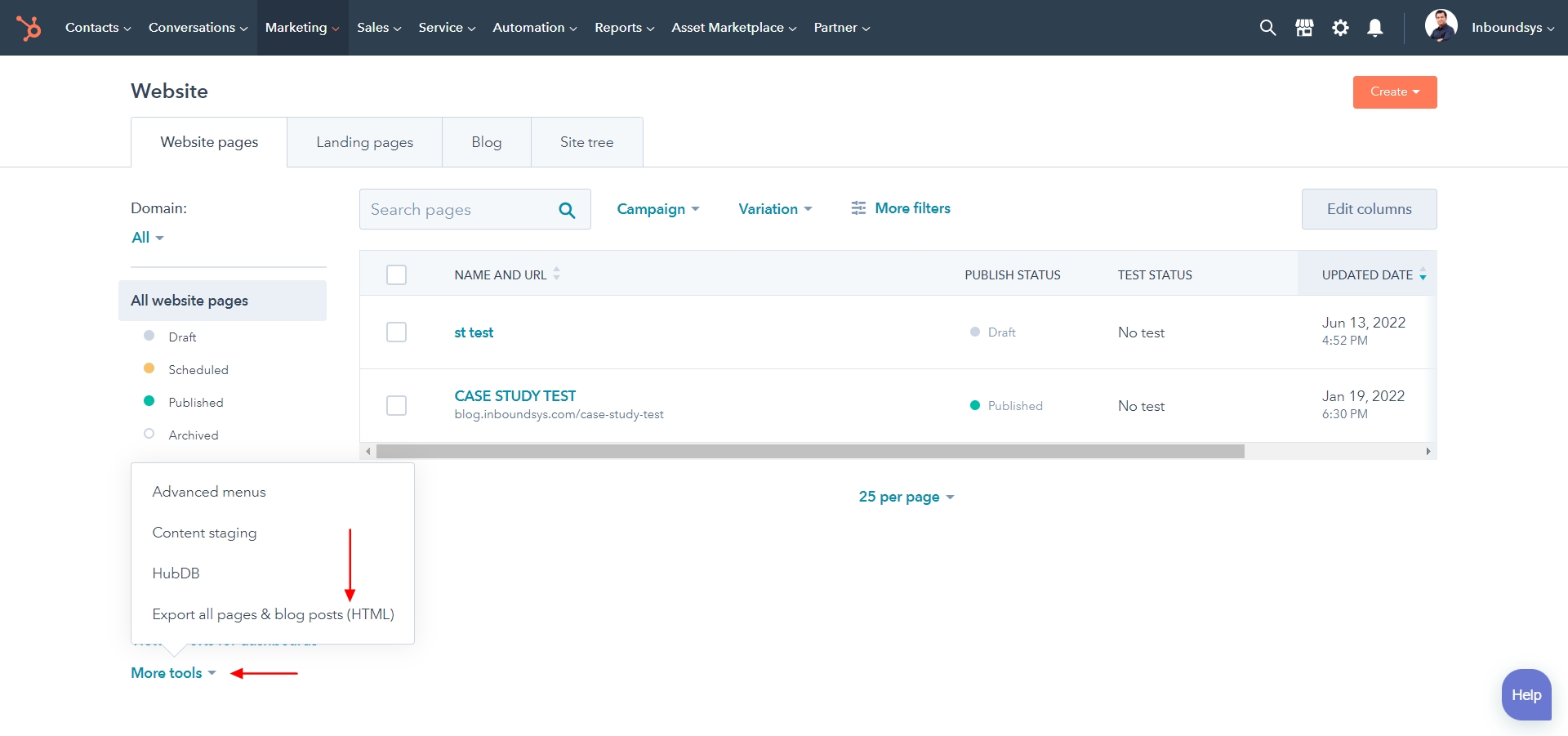
Task: Click inside the Search pages input field
Action: [457, 209]
